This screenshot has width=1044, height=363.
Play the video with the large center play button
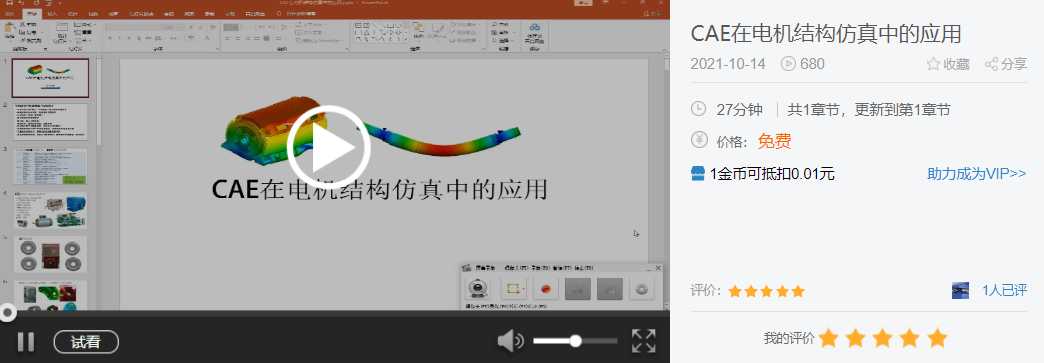tap(328, 147)
